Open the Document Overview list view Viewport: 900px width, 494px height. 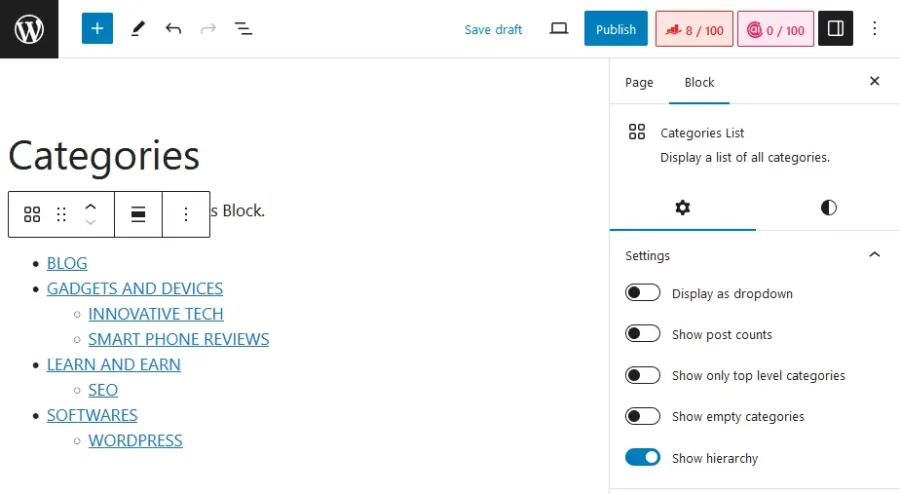tap(243, 29)
